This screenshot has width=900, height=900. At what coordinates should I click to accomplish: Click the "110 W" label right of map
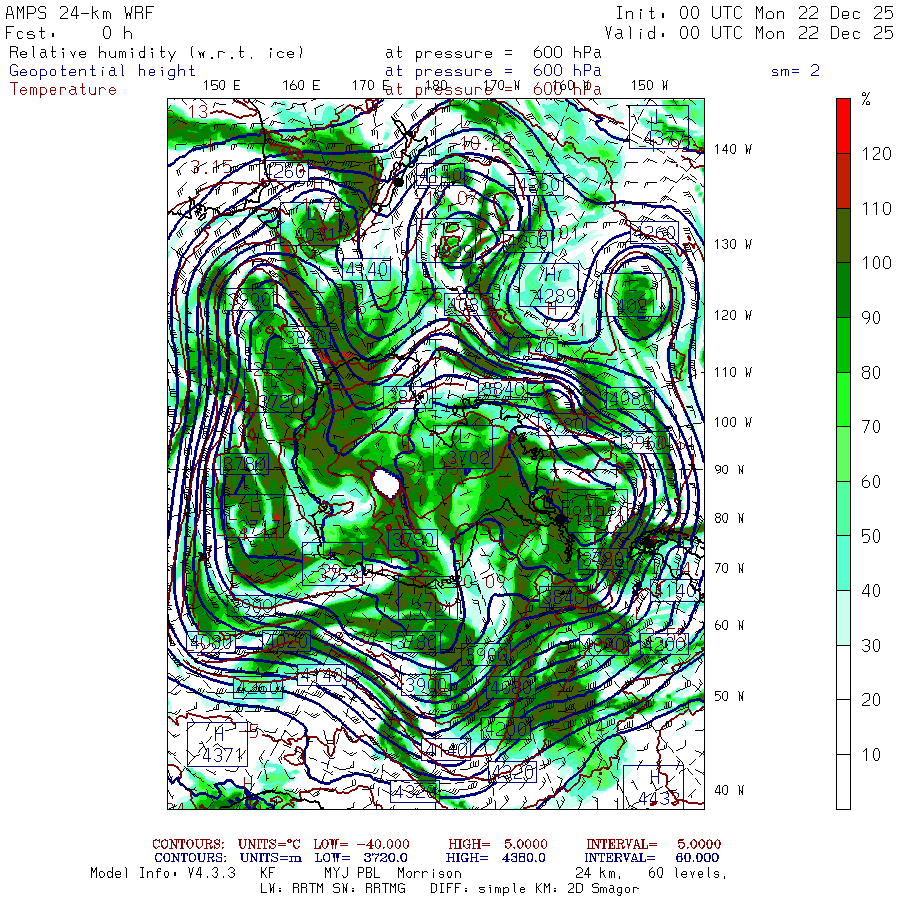[733, 372]
